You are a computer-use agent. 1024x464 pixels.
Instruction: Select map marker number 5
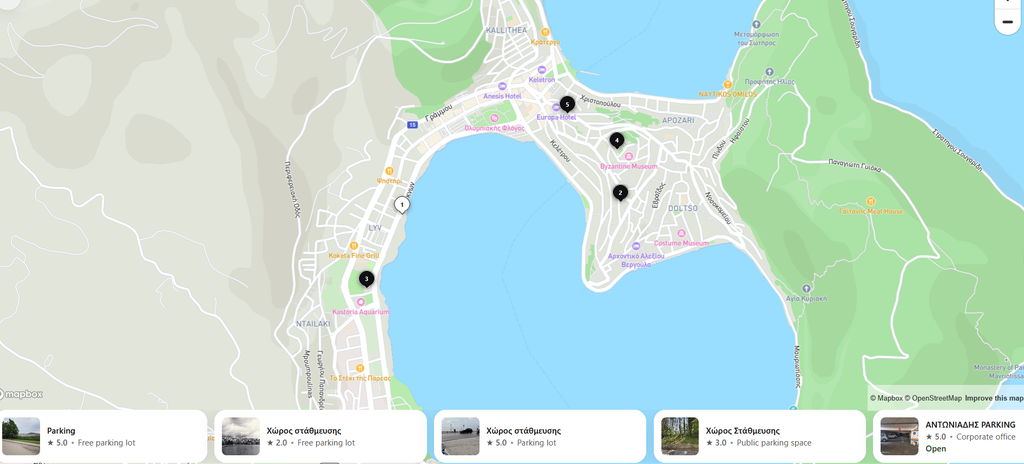tap(567, 104)
